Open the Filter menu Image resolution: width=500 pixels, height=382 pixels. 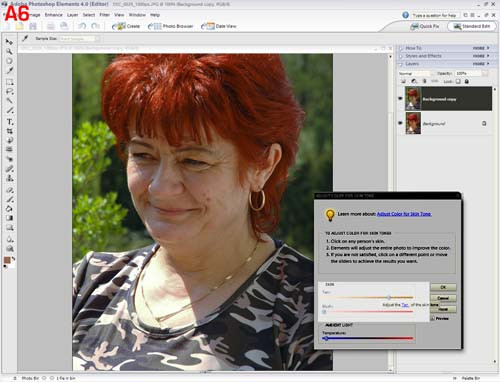click(104, 15)
